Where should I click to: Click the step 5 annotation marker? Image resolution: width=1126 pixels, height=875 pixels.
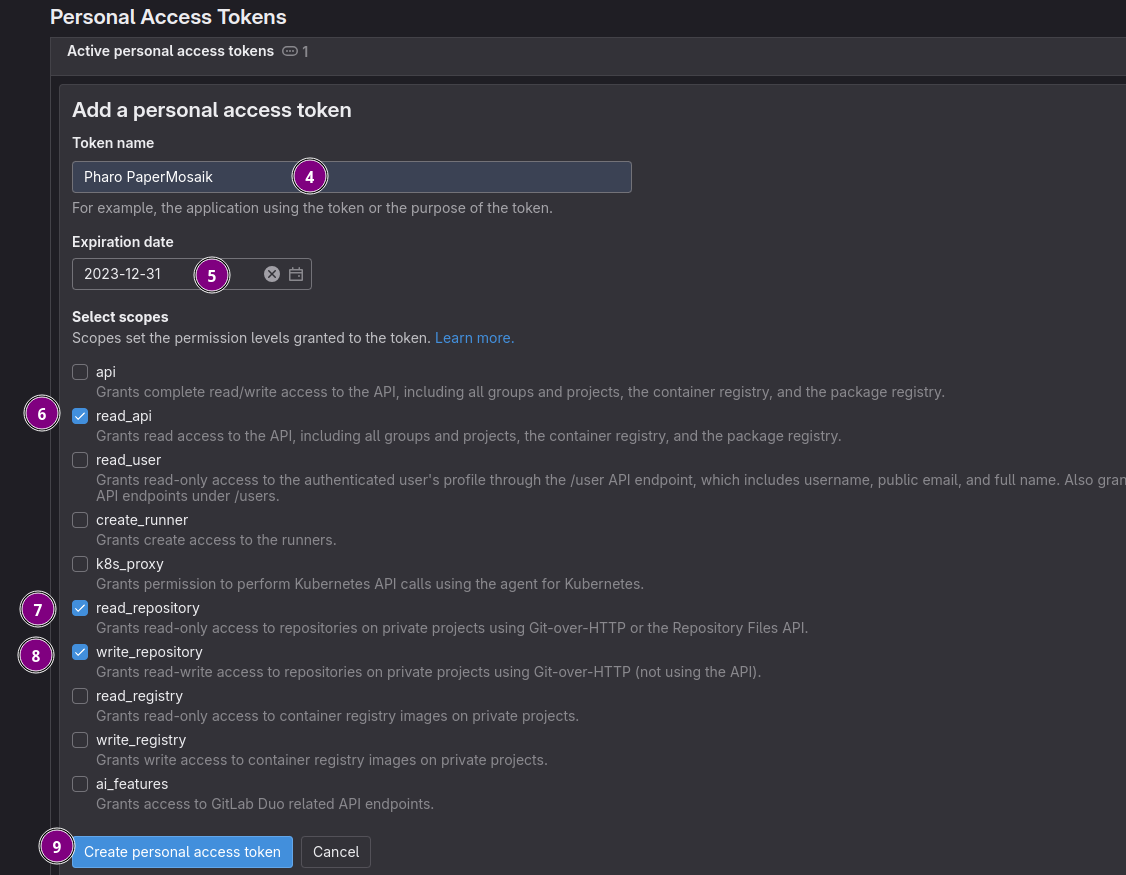[x=211, y=274]
